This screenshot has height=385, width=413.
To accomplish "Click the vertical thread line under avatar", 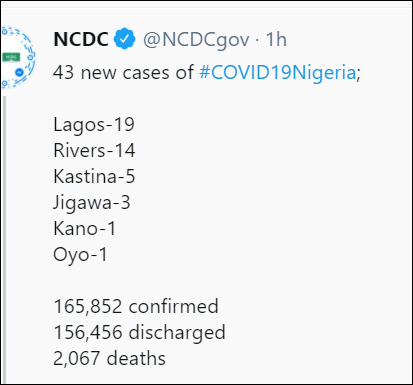I will tap(4, 239).
